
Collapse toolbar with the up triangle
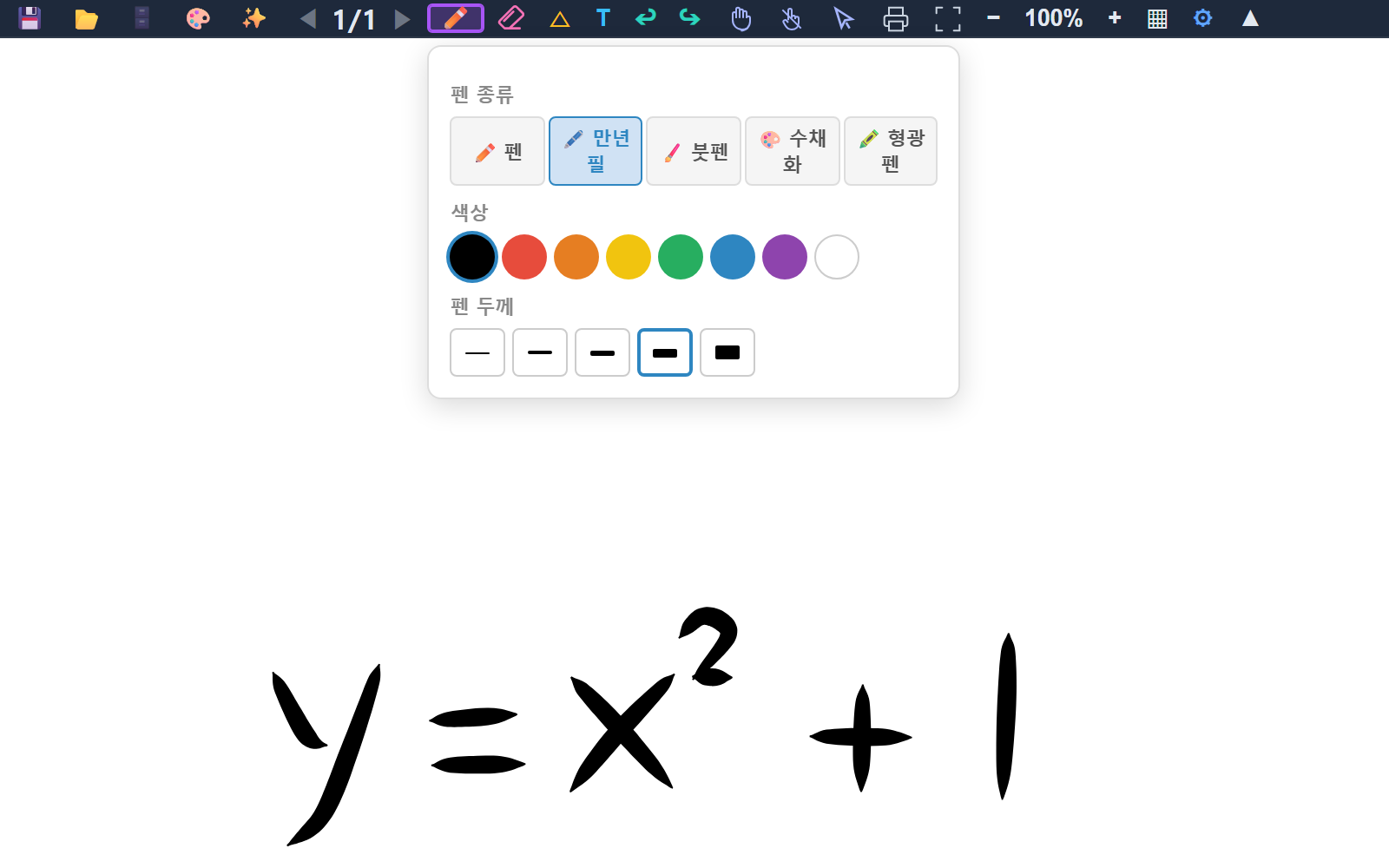[x=1250, y=18]
